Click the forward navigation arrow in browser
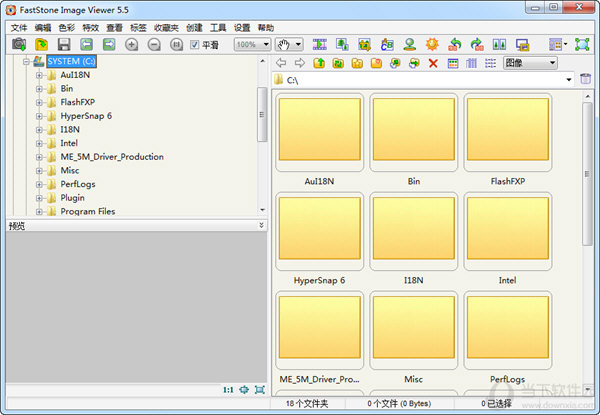 300,63
